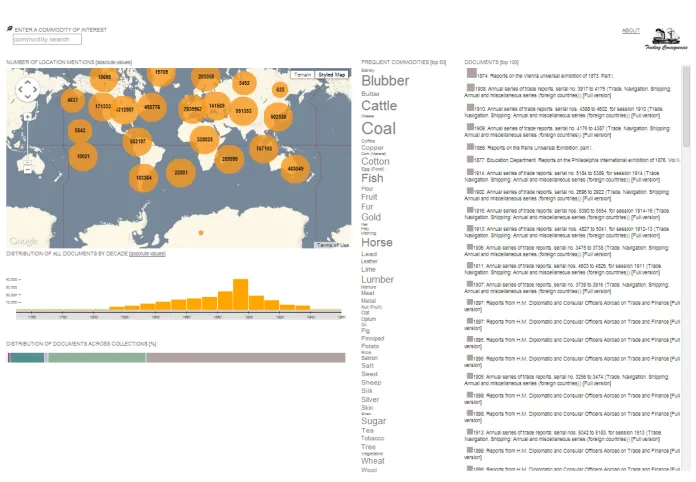Open the 141509 cluster marker

(x=217, y=106)
